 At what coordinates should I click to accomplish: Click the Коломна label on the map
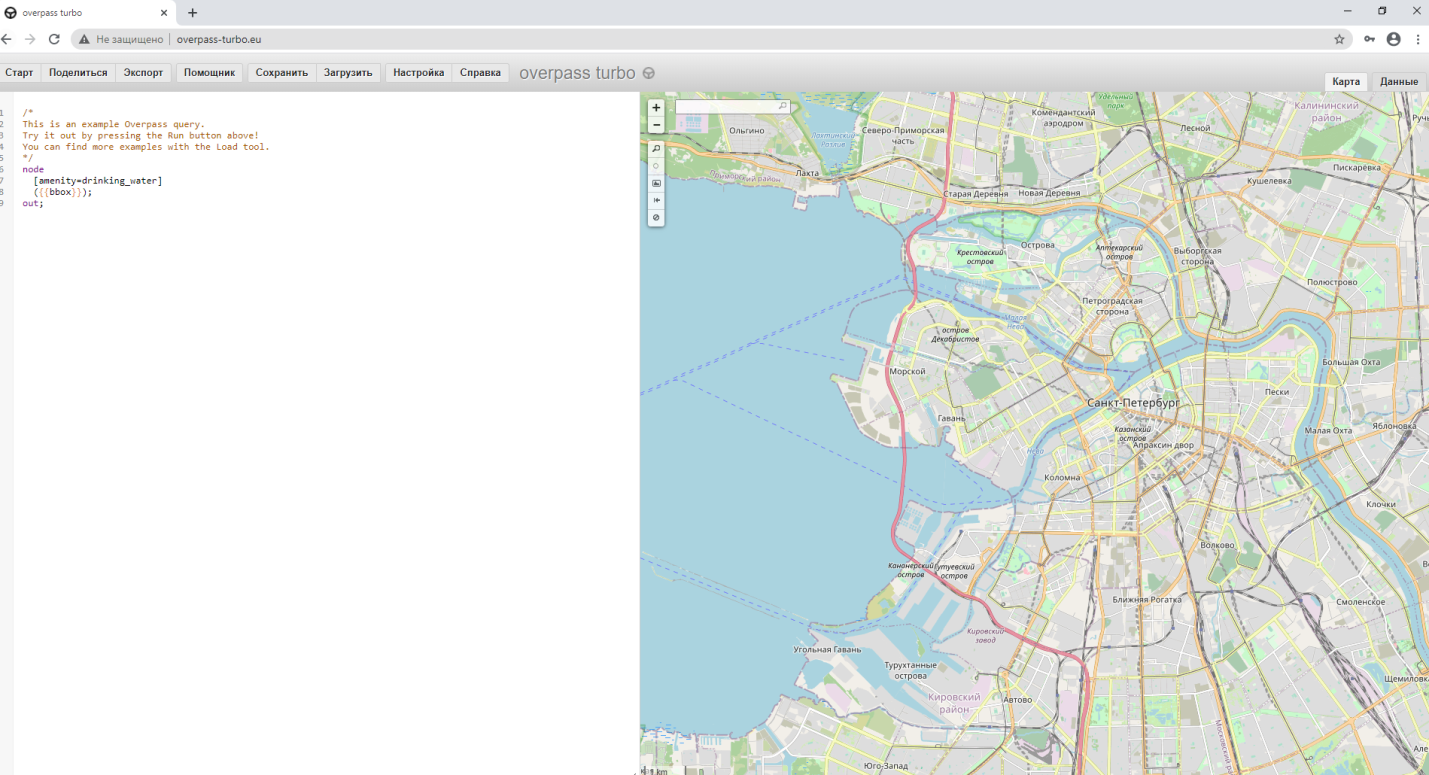1062,477
